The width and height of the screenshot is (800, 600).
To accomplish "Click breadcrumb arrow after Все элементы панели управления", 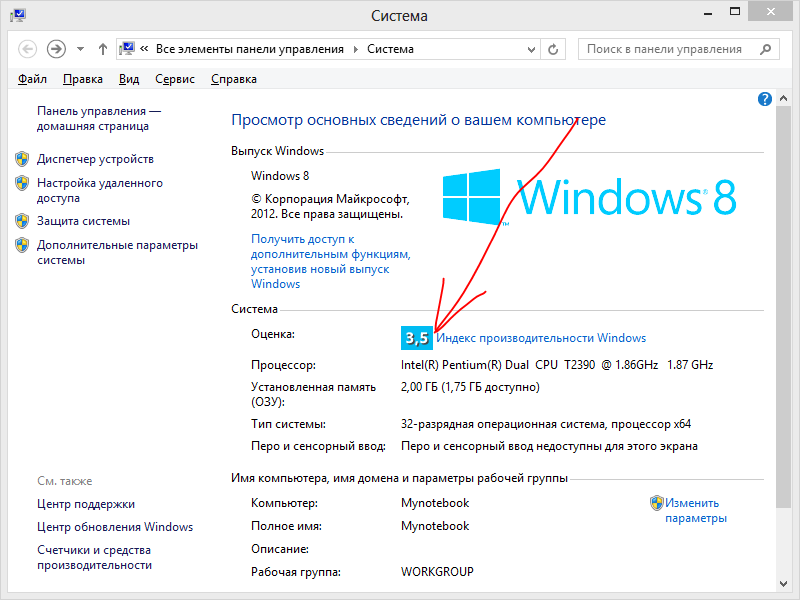I will (356, 49).
